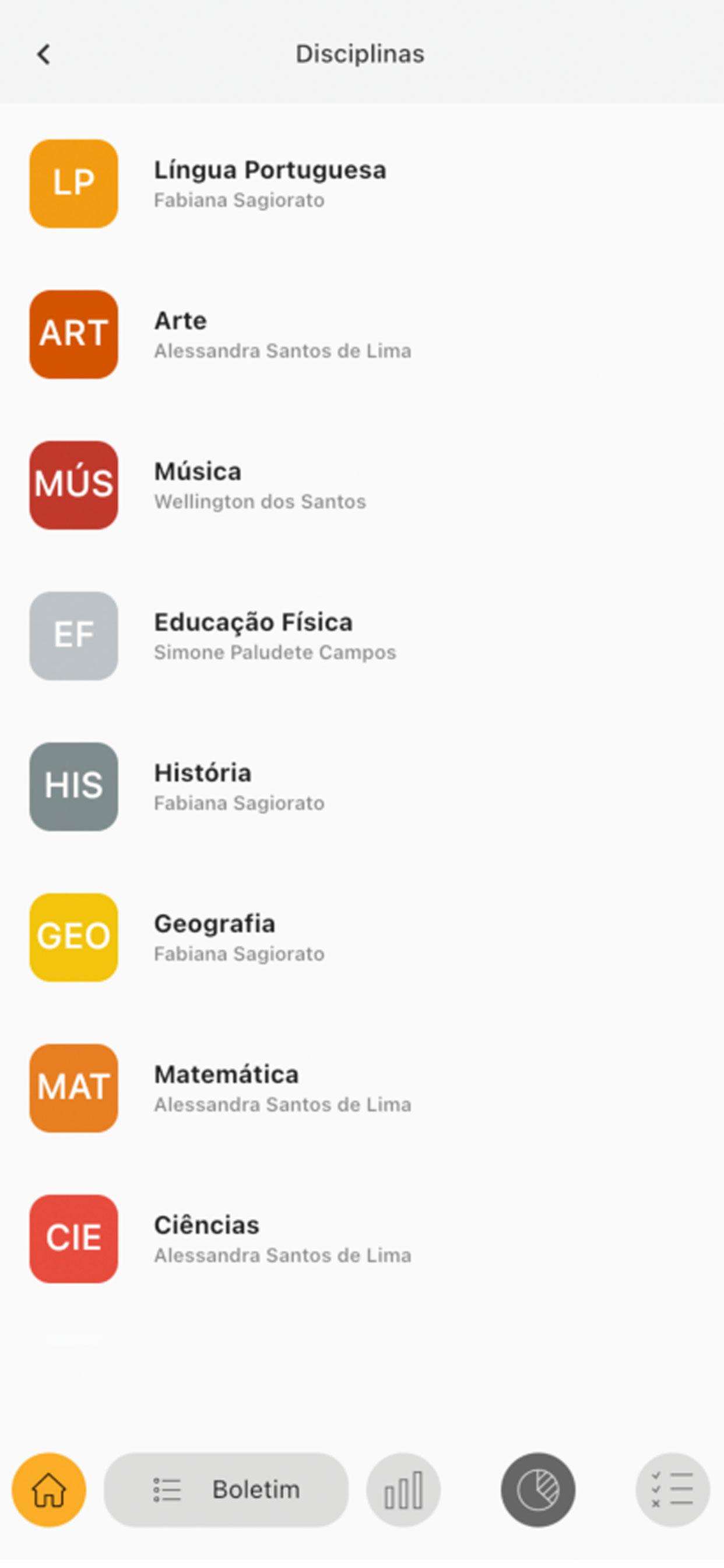Tap the ART subject icon
Viewport: 724px width, 1568px height.
pos(73,334)
